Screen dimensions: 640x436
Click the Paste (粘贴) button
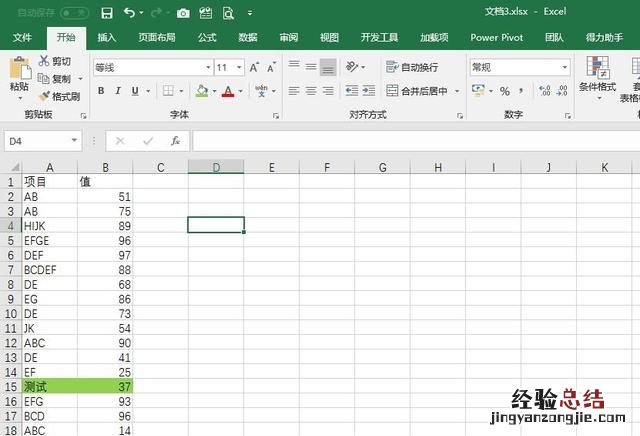[x=19, y=75]
